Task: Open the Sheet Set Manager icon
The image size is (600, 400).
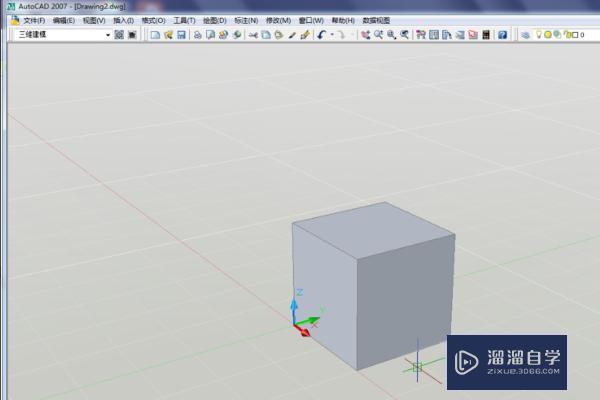Action: point(460,35)
